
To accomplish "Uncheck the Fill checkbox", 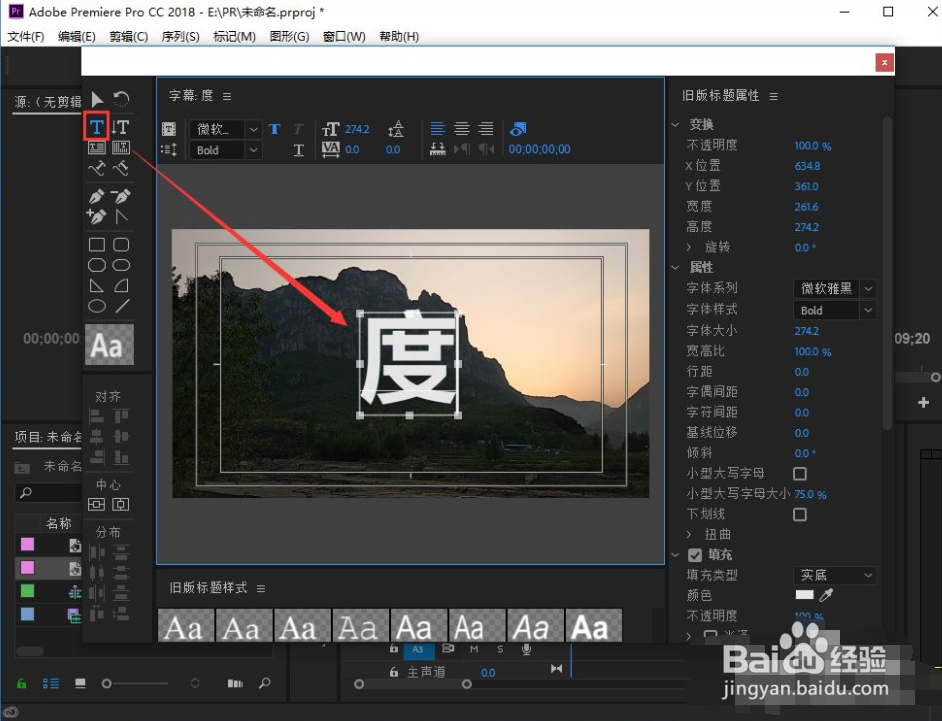I will click(x=695, y=555).
